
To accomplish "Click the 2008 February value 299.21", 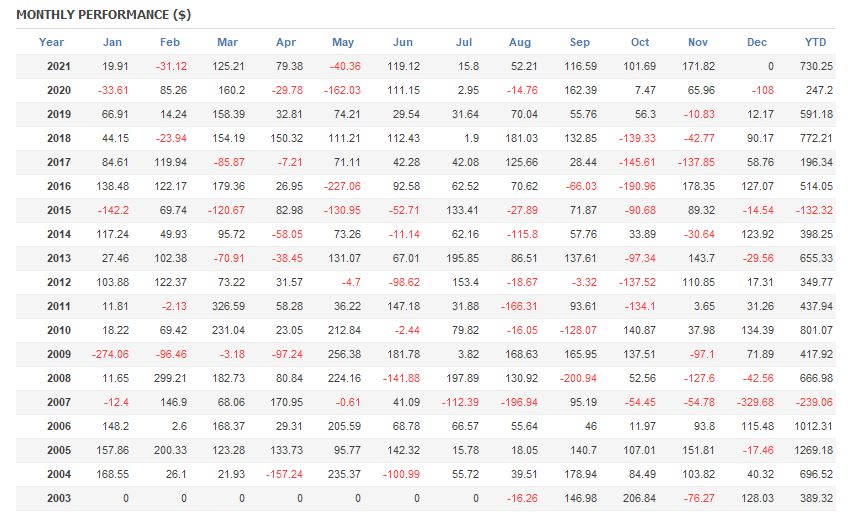I will coord(169,378).
